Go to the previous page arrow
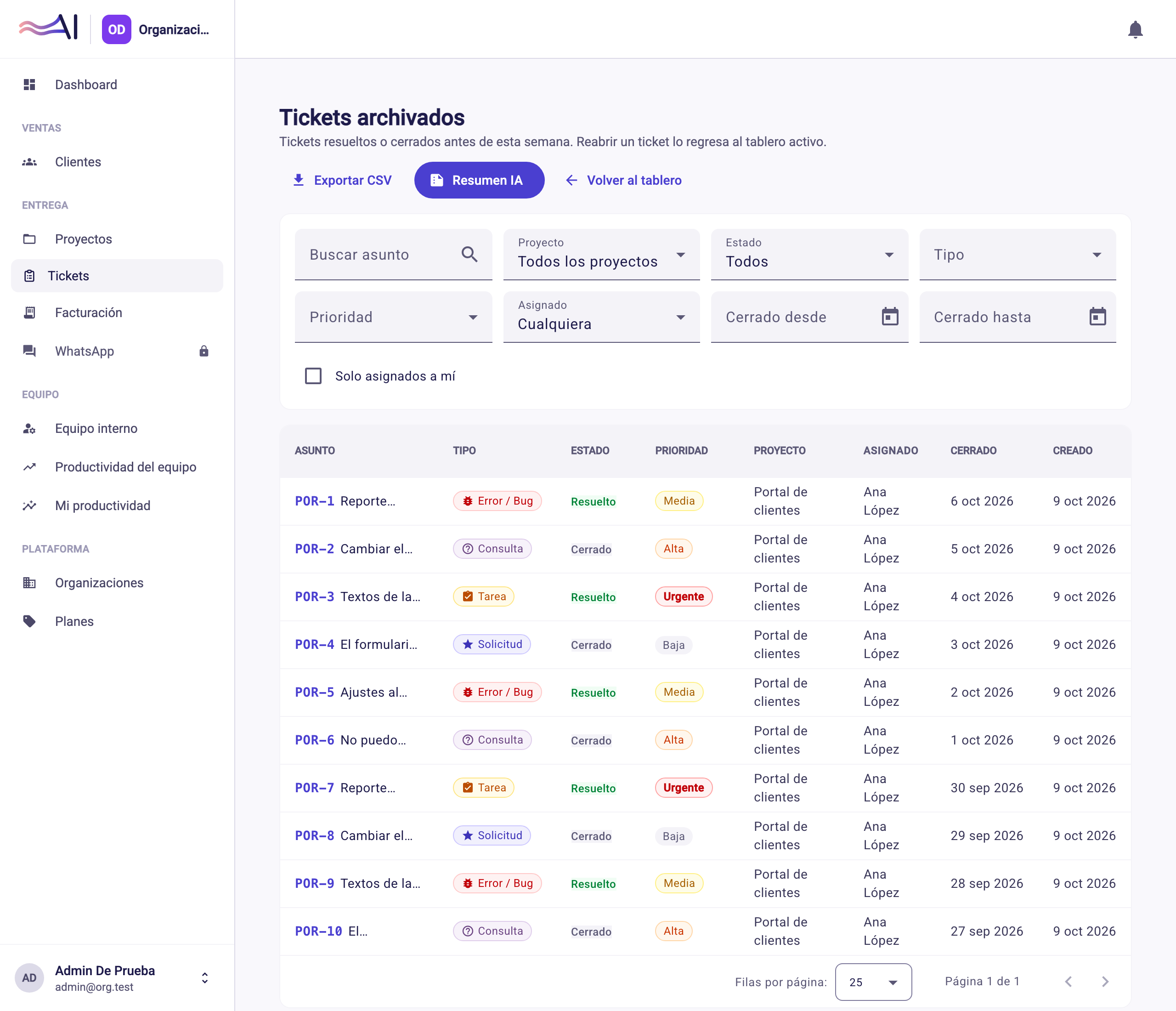This screenshot has height=1011, width=1176. point(1068,982)
